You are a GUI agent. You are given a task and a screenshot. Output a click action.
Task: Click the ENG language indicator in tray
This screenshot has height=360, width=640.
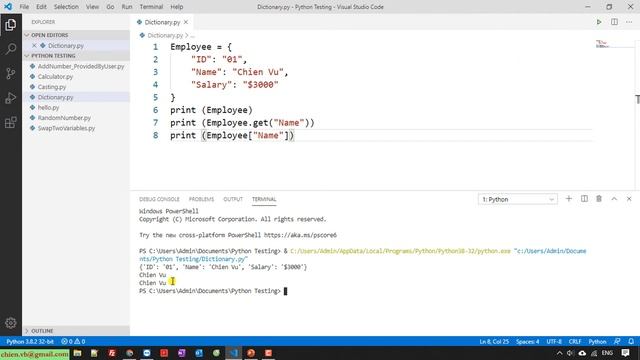pyautogui.click(x=607, y=353)
